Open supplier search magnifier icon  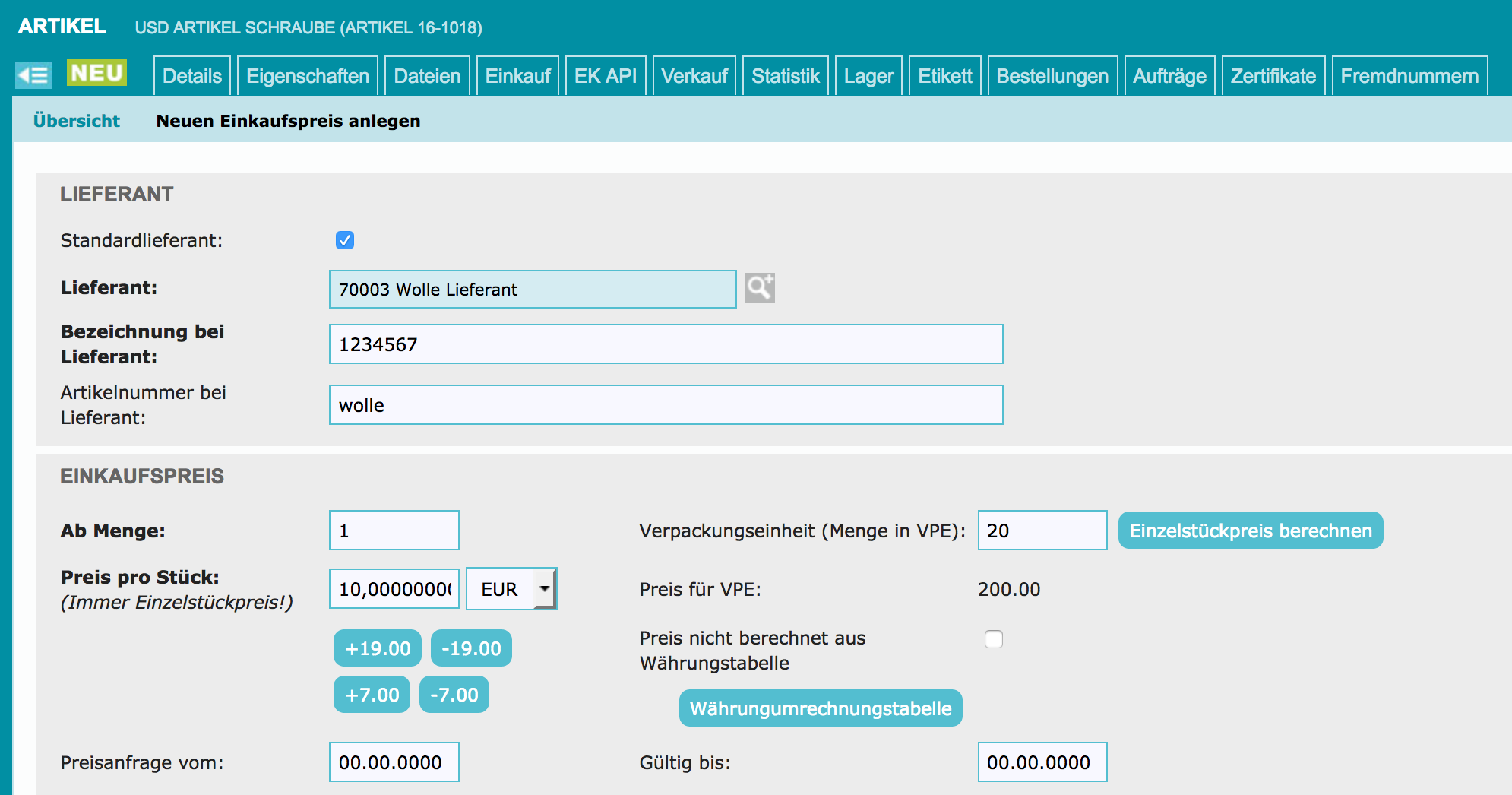coord(759,288)
